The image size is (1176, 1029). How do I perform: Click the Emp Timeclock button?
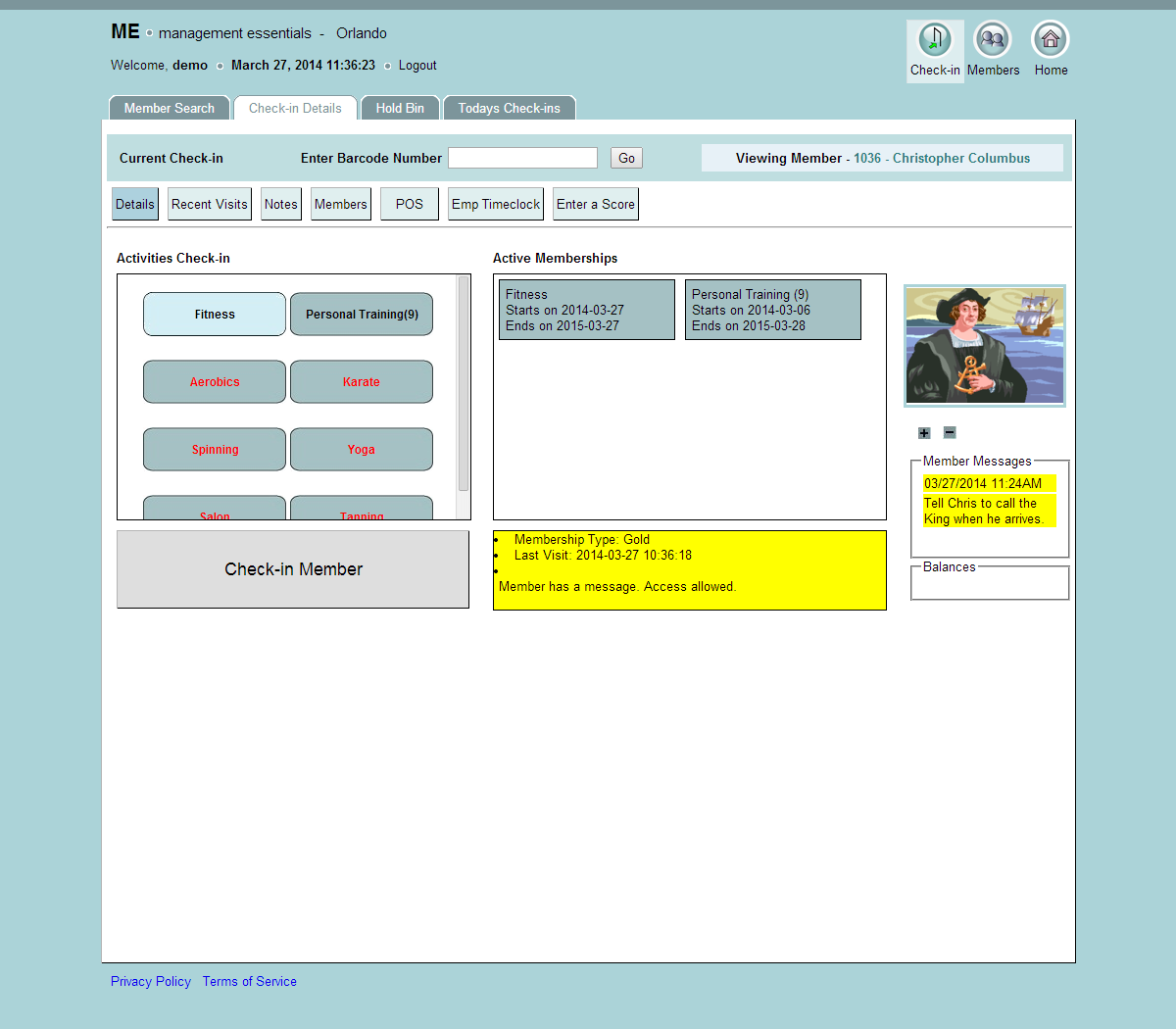click(x=495, y=204)
